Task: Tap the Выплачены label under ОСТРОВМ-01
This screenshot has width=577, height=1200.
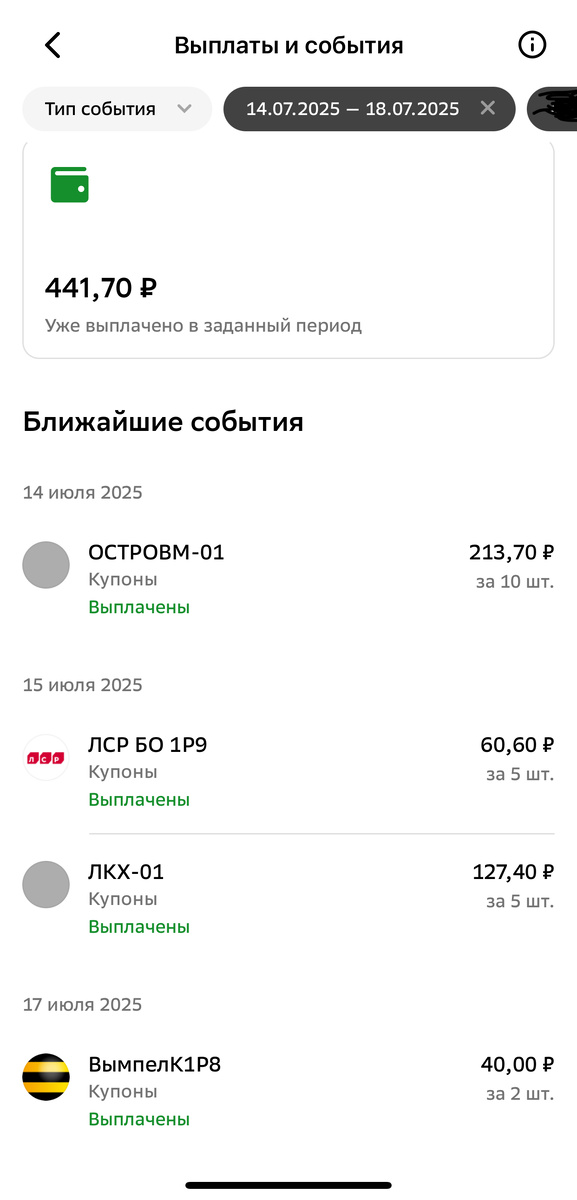Action: (x=139, y=606)
